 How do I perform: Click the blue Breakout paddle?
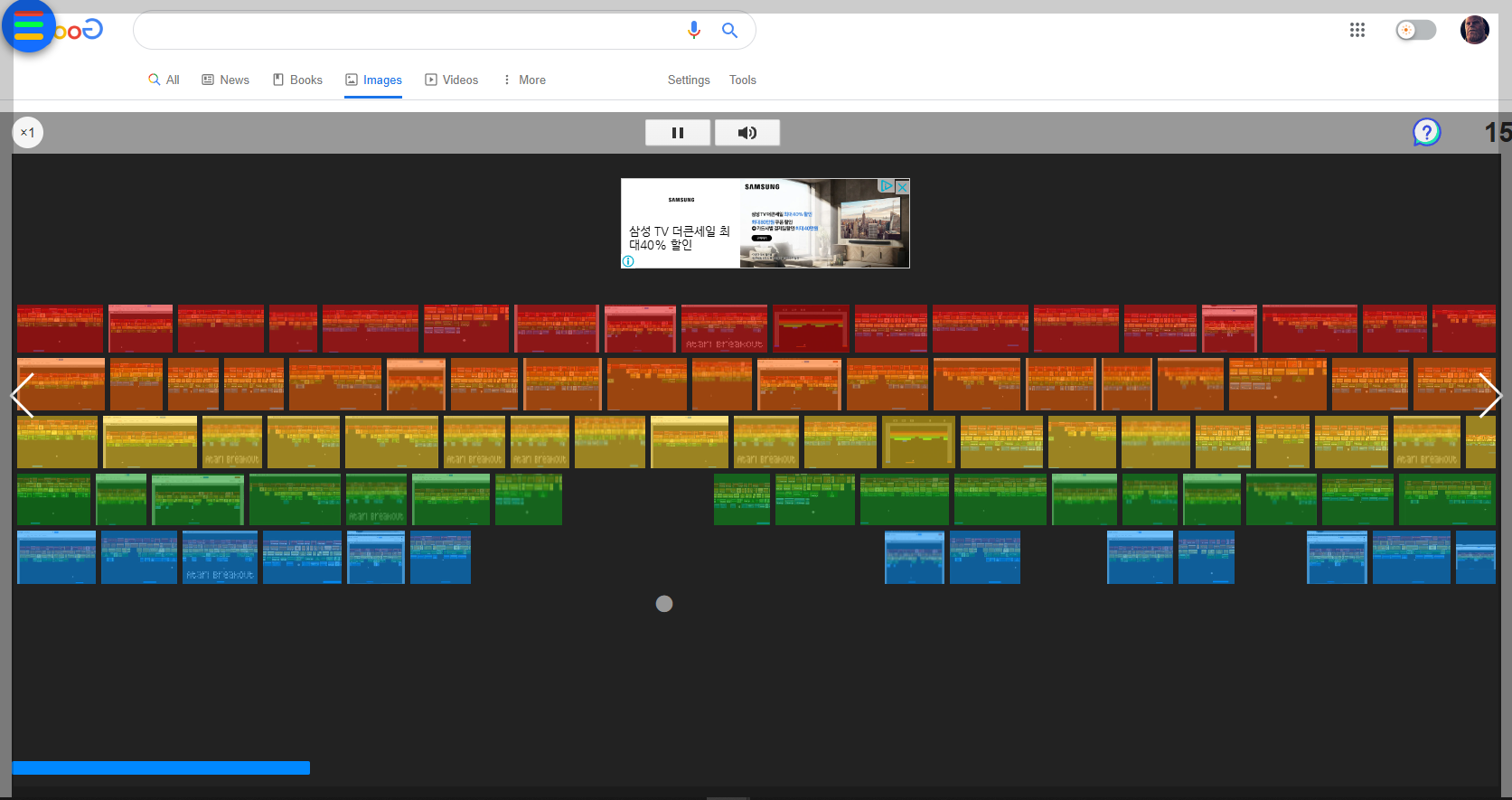coord(161,768)
